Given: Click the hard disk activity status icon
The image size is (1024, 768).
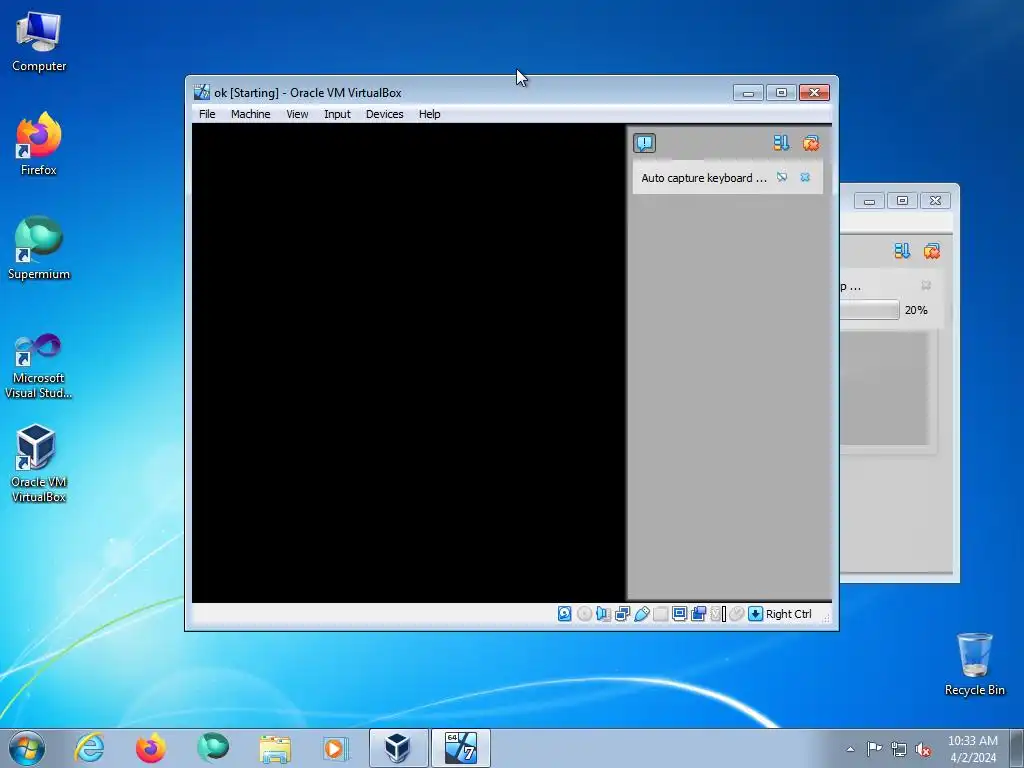Looking at the screenshot, I should 564,614.
